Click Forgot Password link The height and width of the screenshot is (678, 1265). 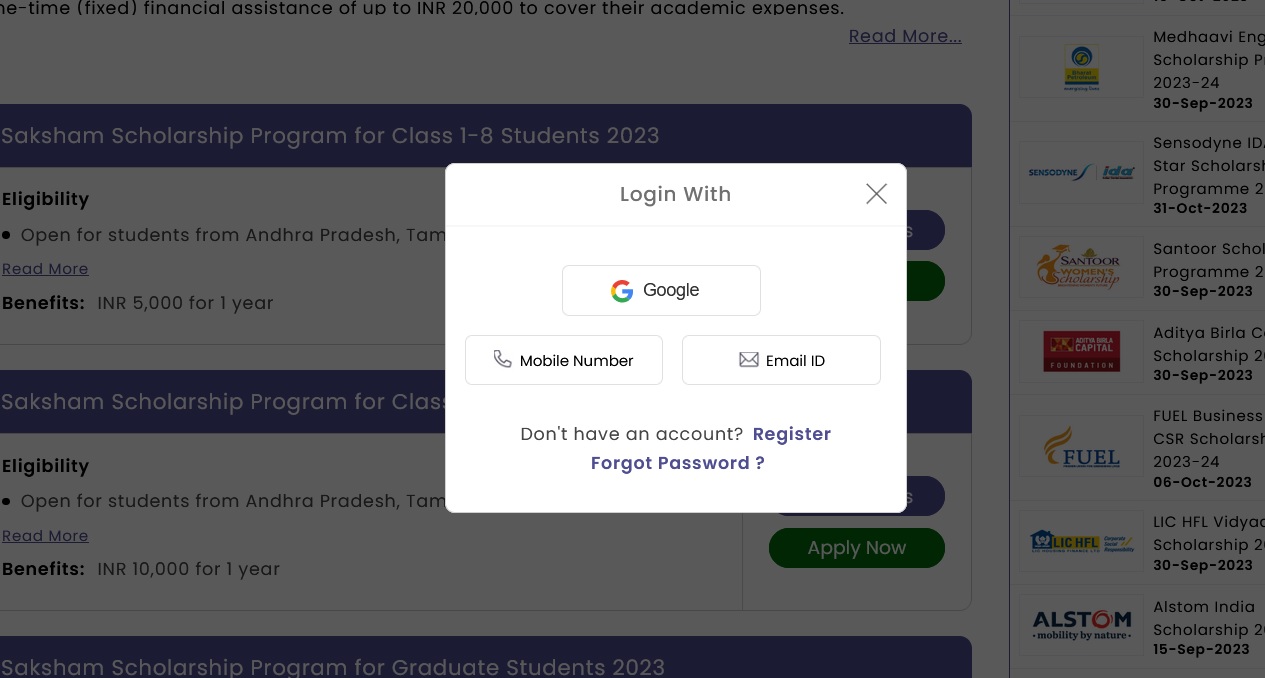click(677, 463)
